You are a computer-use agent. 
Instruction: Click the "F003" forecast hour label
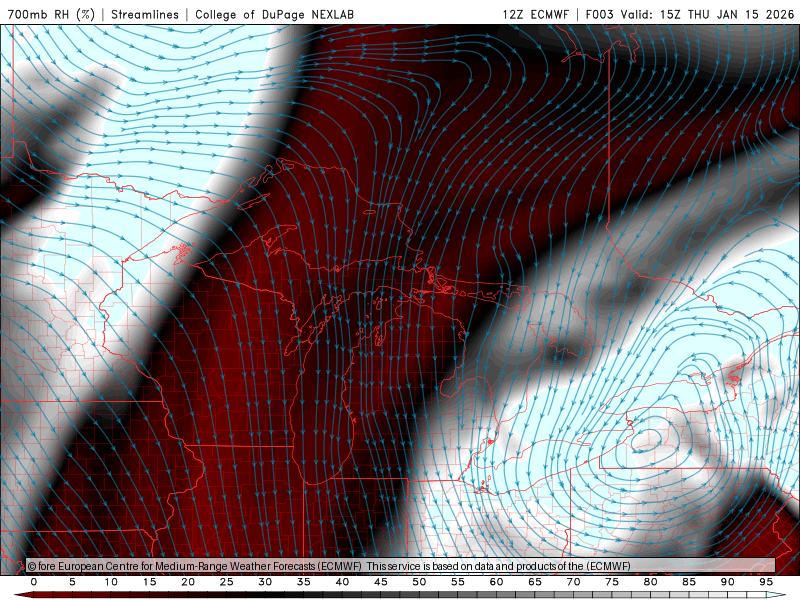point(600,14)
